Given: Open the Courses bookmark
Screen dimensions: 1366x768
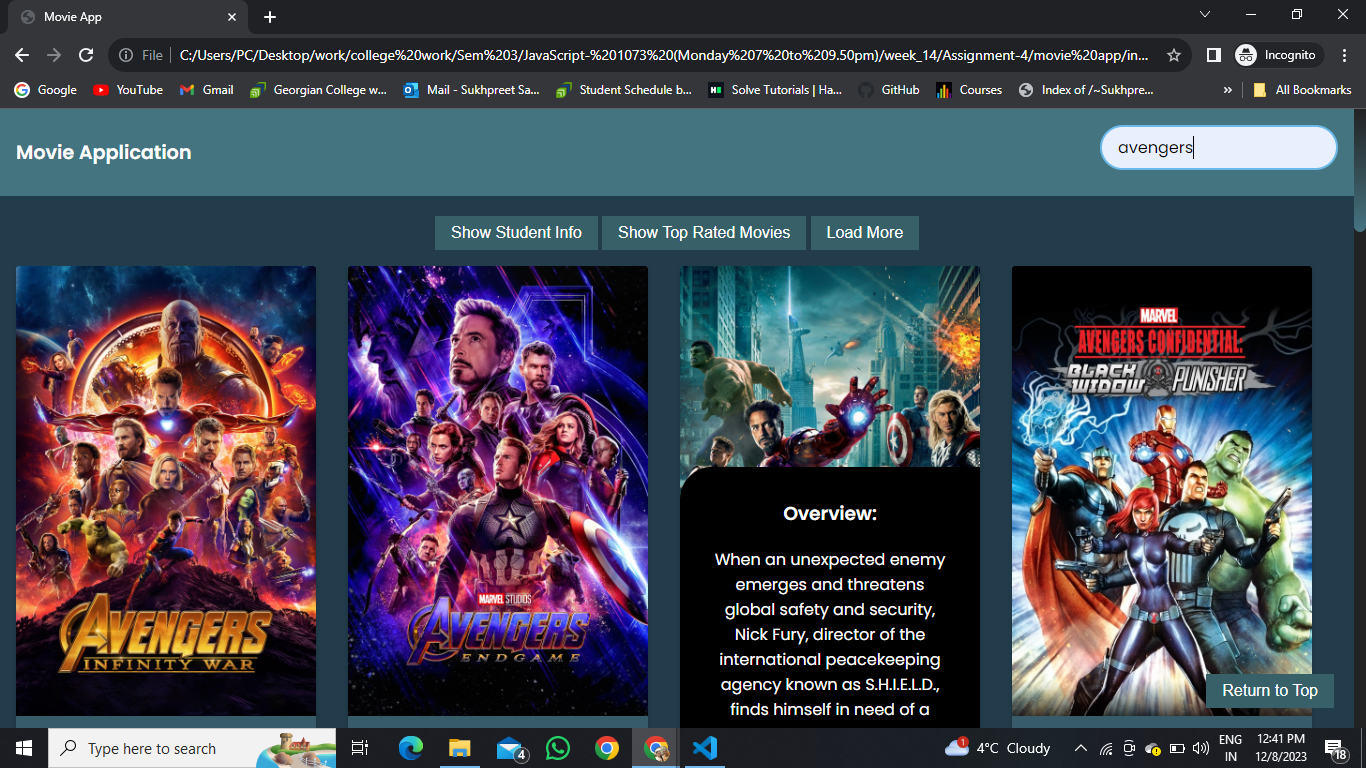Looking at the screenshot, I should (969, 90).
